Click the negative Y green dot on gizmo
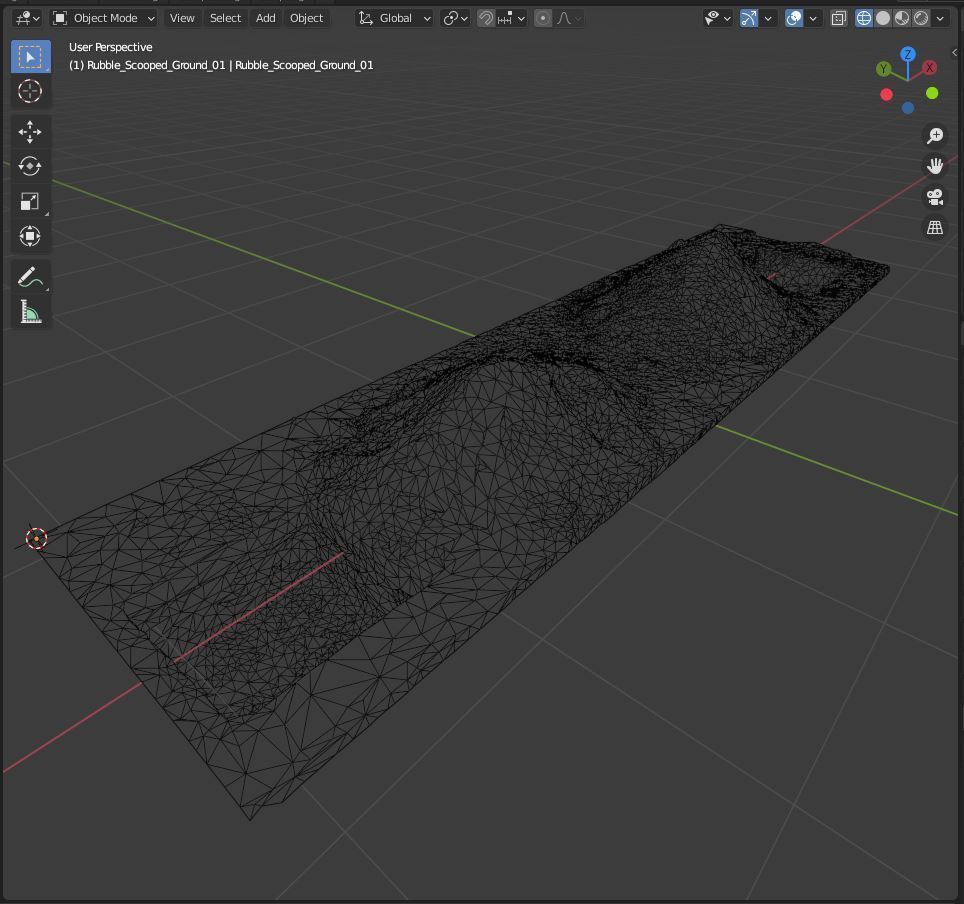Screen dimensions: 964x904 click(x=932, y=93)
